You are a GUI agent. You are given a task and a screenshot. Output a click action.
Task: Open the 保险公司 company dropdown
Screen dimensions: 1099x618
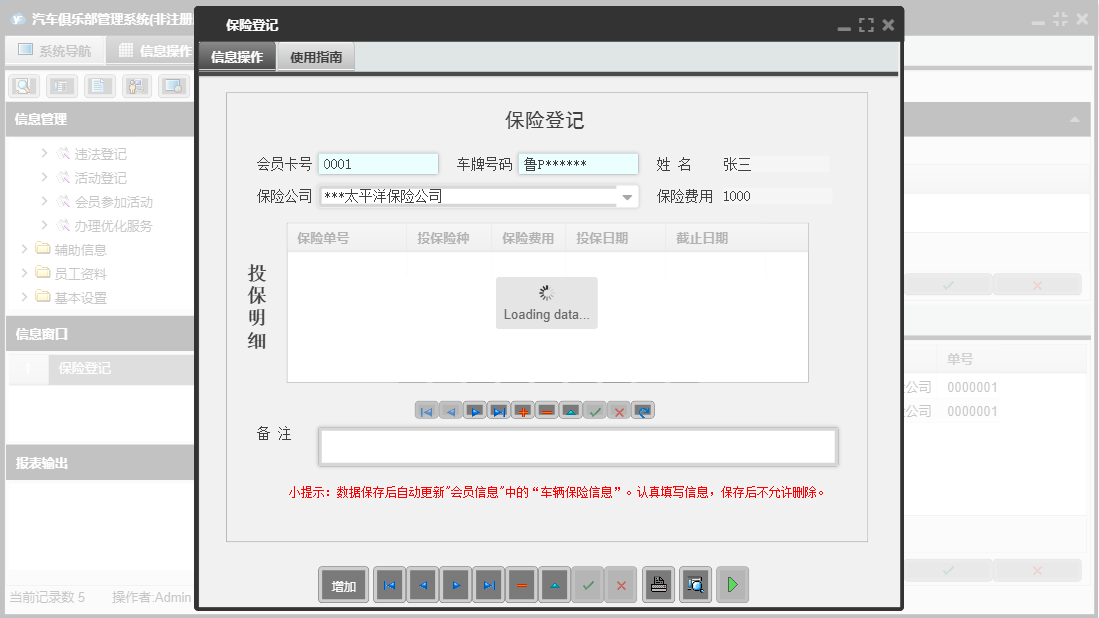coord(626,196)
